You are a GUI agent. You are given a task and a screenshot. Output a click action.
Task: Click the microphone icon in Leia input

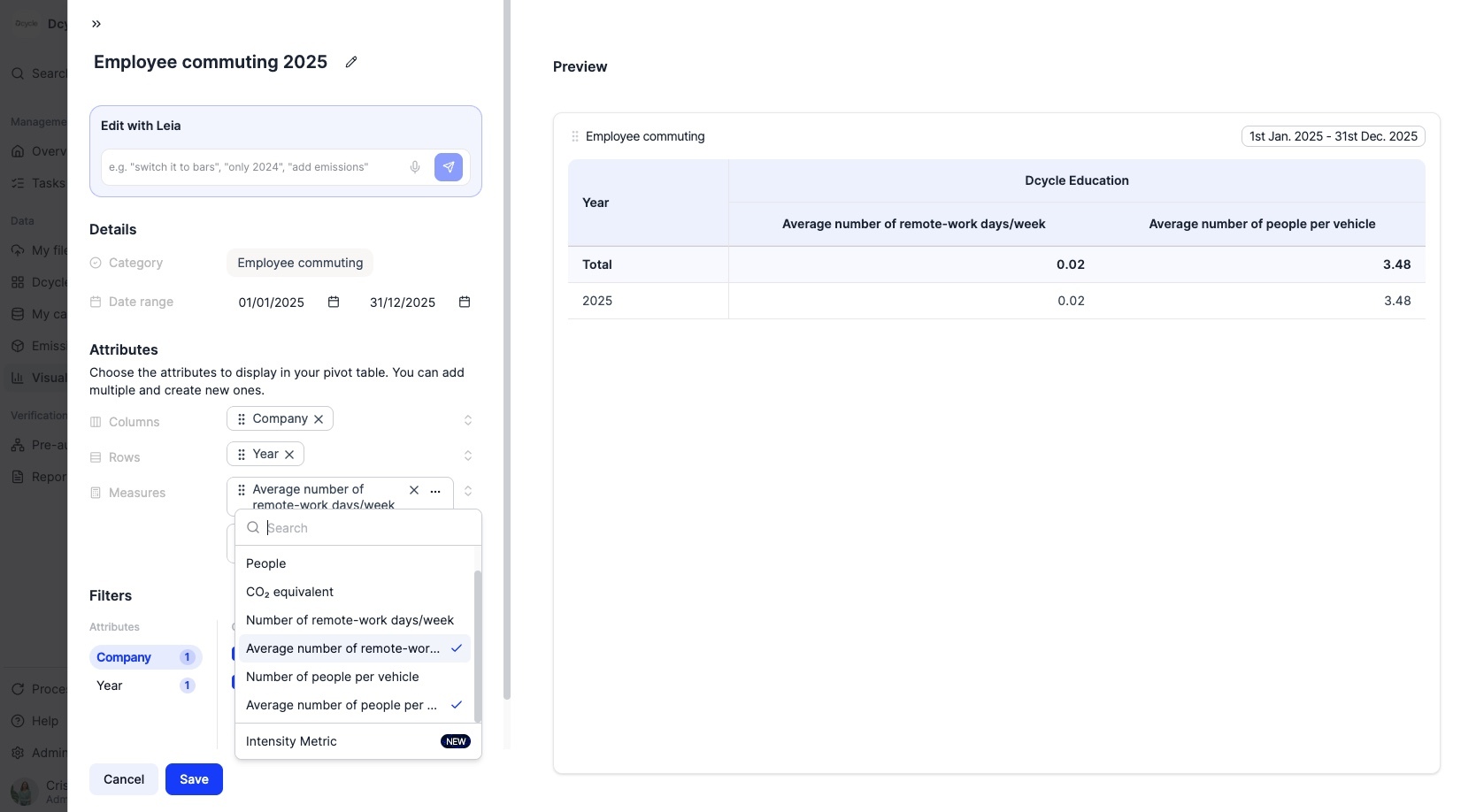415,167
